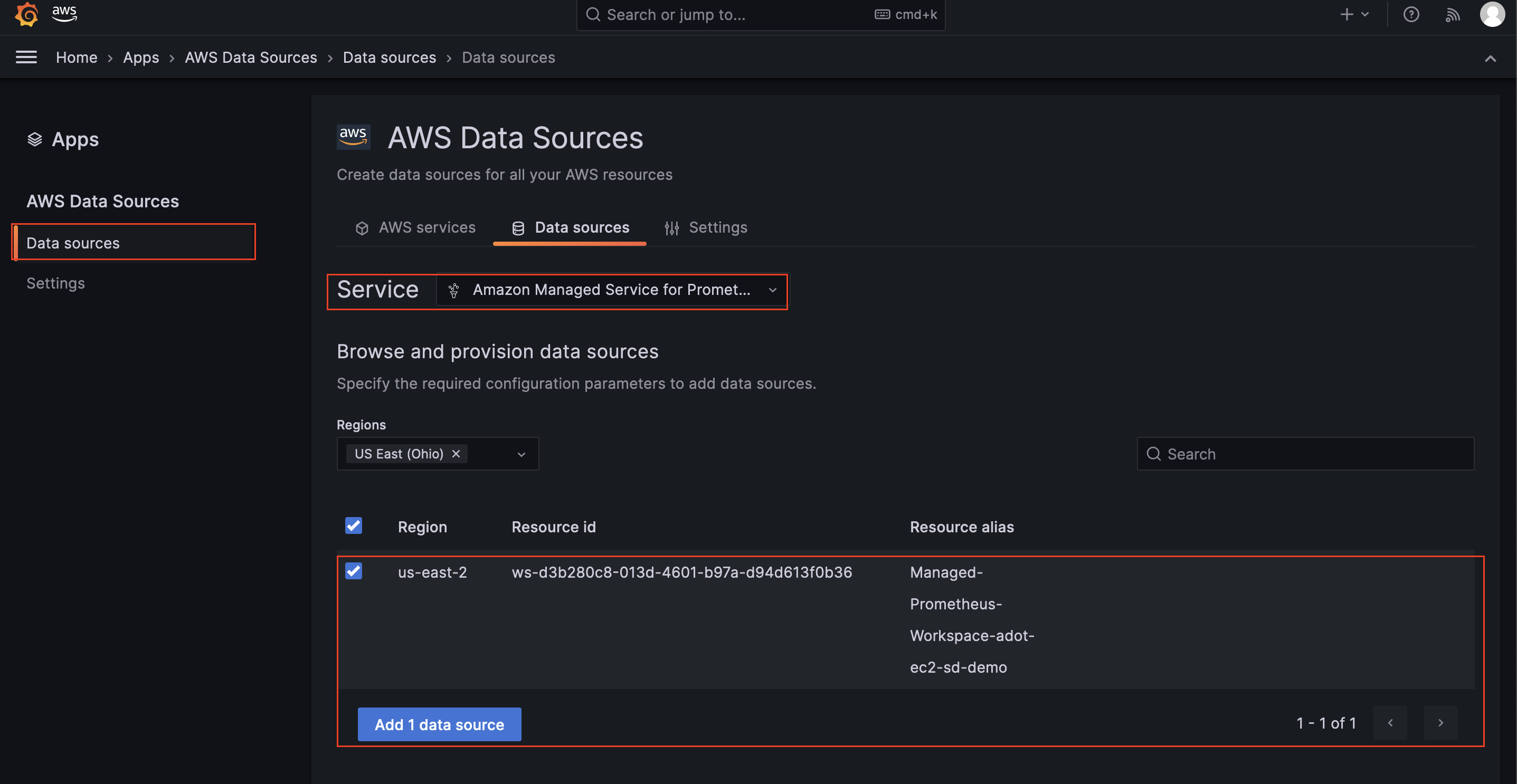
Task: Click the Apps stack icon in the sidebar
Action: point(34,139)
